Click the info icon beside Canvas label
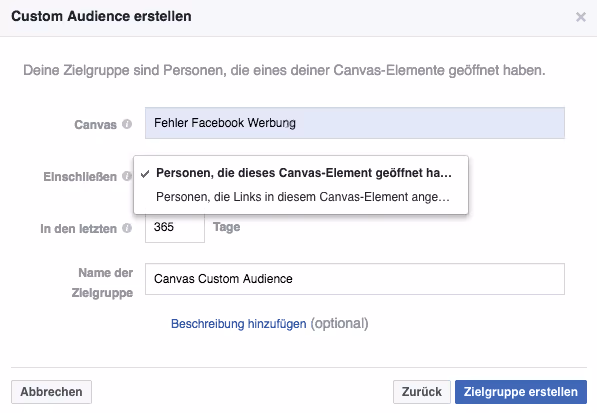The width and height of the screenshot is (597, 413). (127, 124)
